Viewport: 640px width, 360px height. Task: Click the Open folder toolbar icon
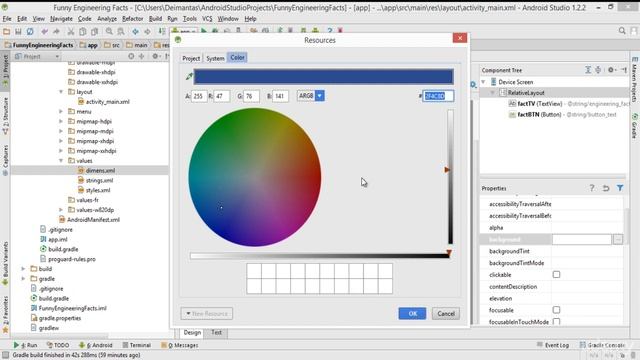tap(7, 31)
